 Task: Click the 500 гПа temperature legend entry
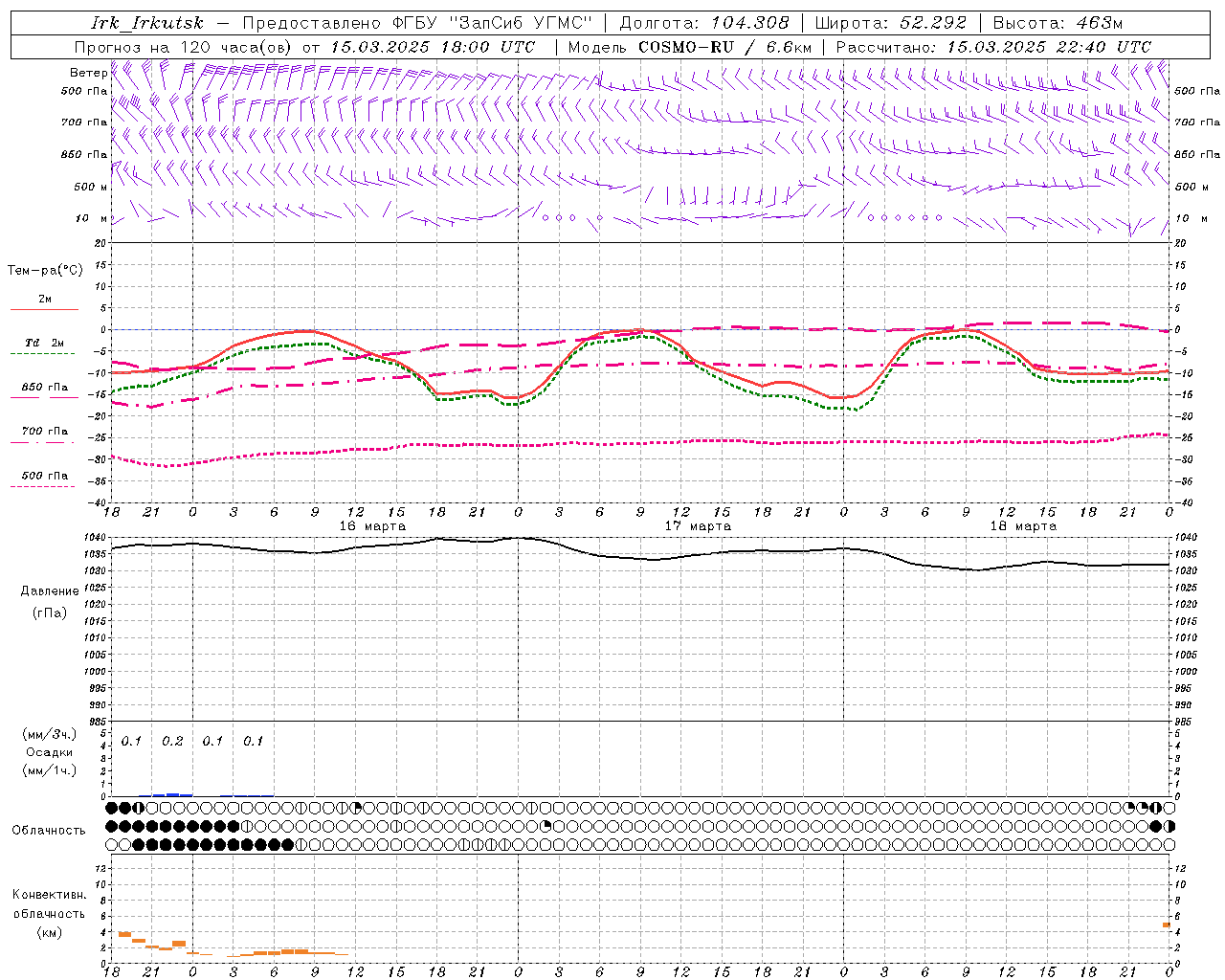coord(44,476)
